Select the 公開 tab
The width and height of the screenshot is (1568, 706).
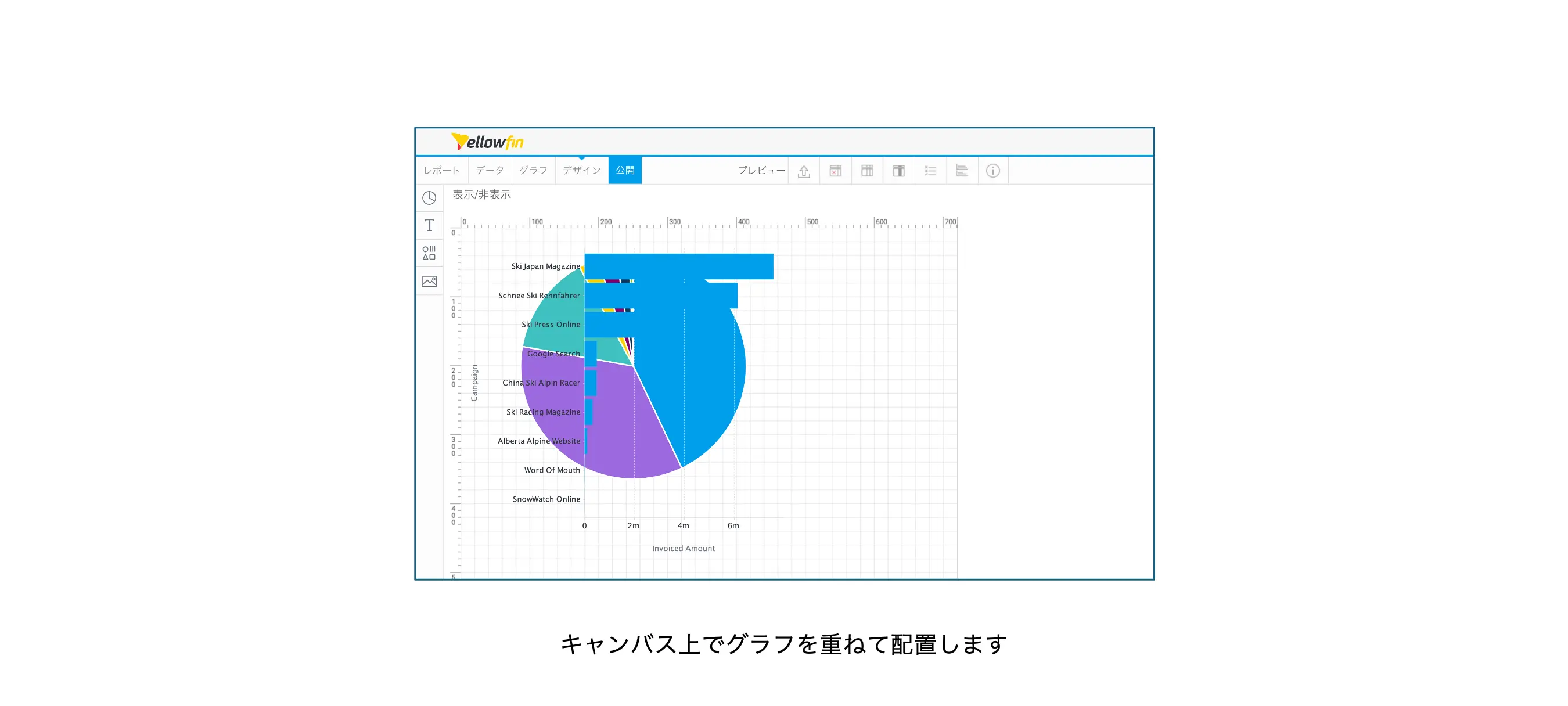pyautogui.click(x=624, y=171)
